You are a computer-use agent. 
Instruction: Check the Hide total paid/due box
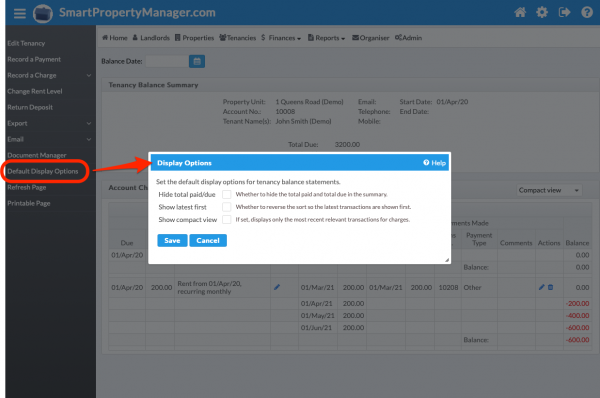(x=227, y=194)
